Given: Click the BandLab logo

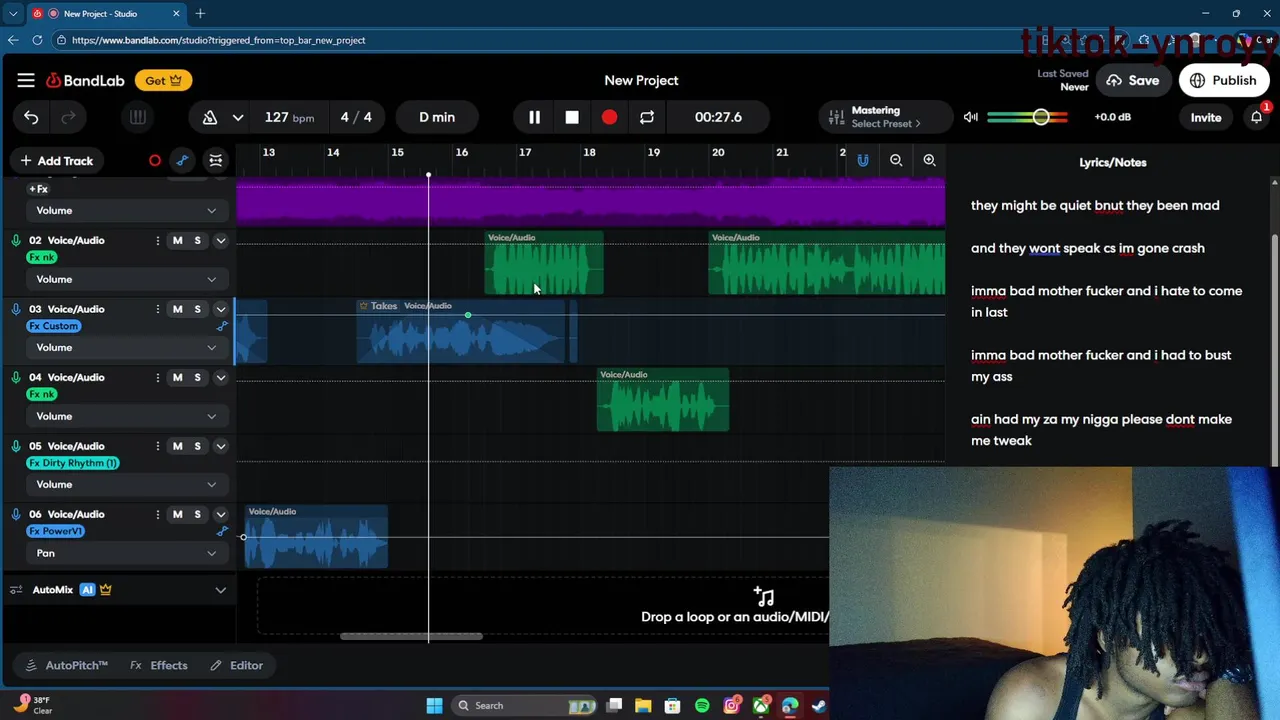Looking at the screenshot, I should 85,80.
